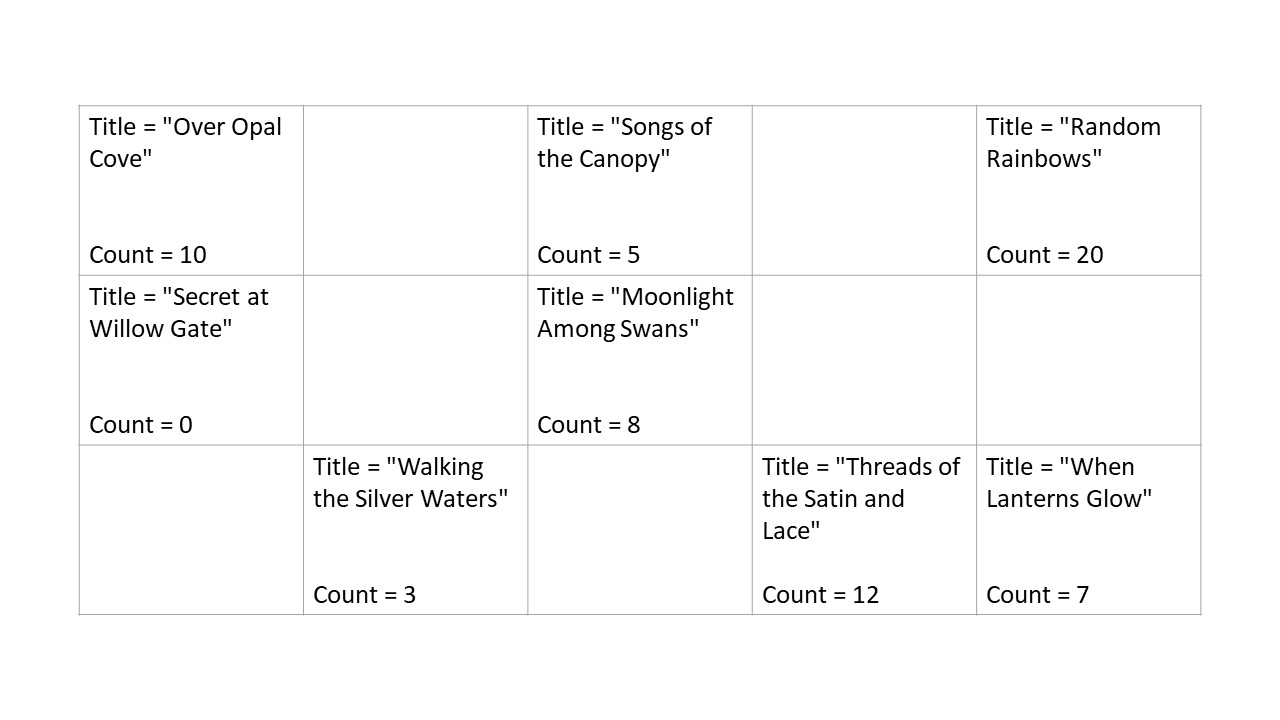Click the "Count = 8" text

588,425
